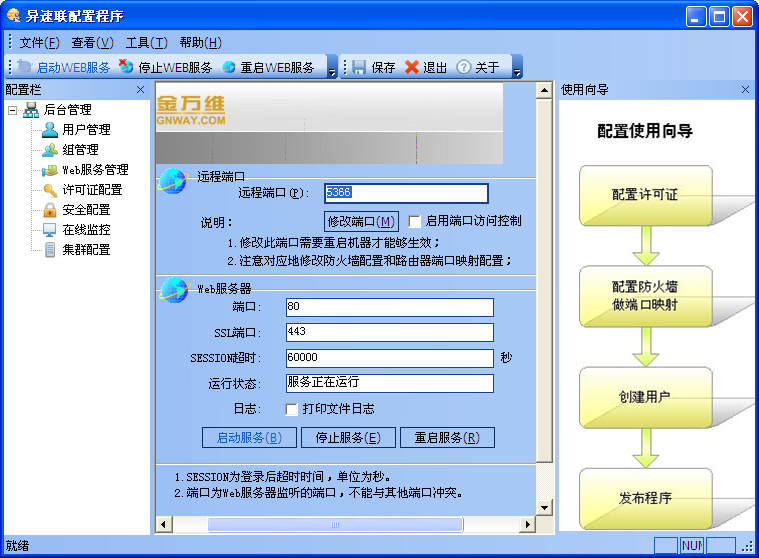The height and width of the screenshot is (558, 759).
Task: Click the 修改端口(M) button
Action: tap(361, 222)
